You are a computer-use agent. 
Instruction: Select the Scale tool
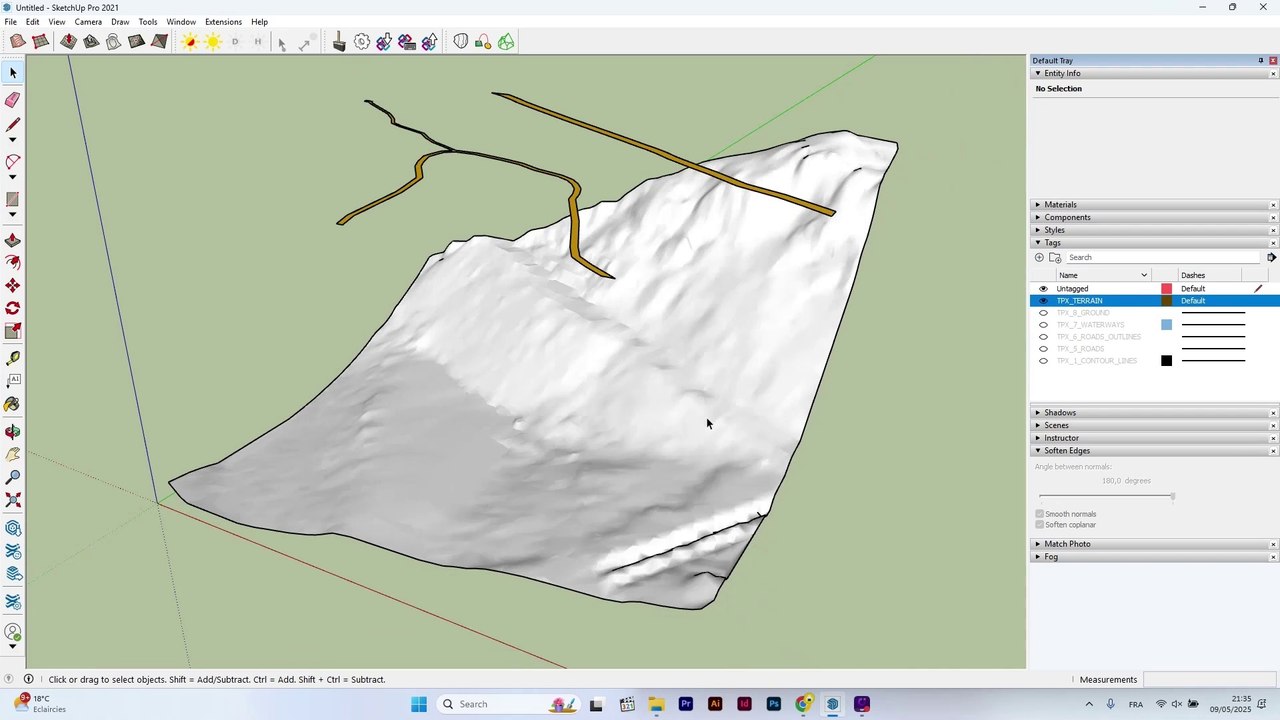click(13, 332)
